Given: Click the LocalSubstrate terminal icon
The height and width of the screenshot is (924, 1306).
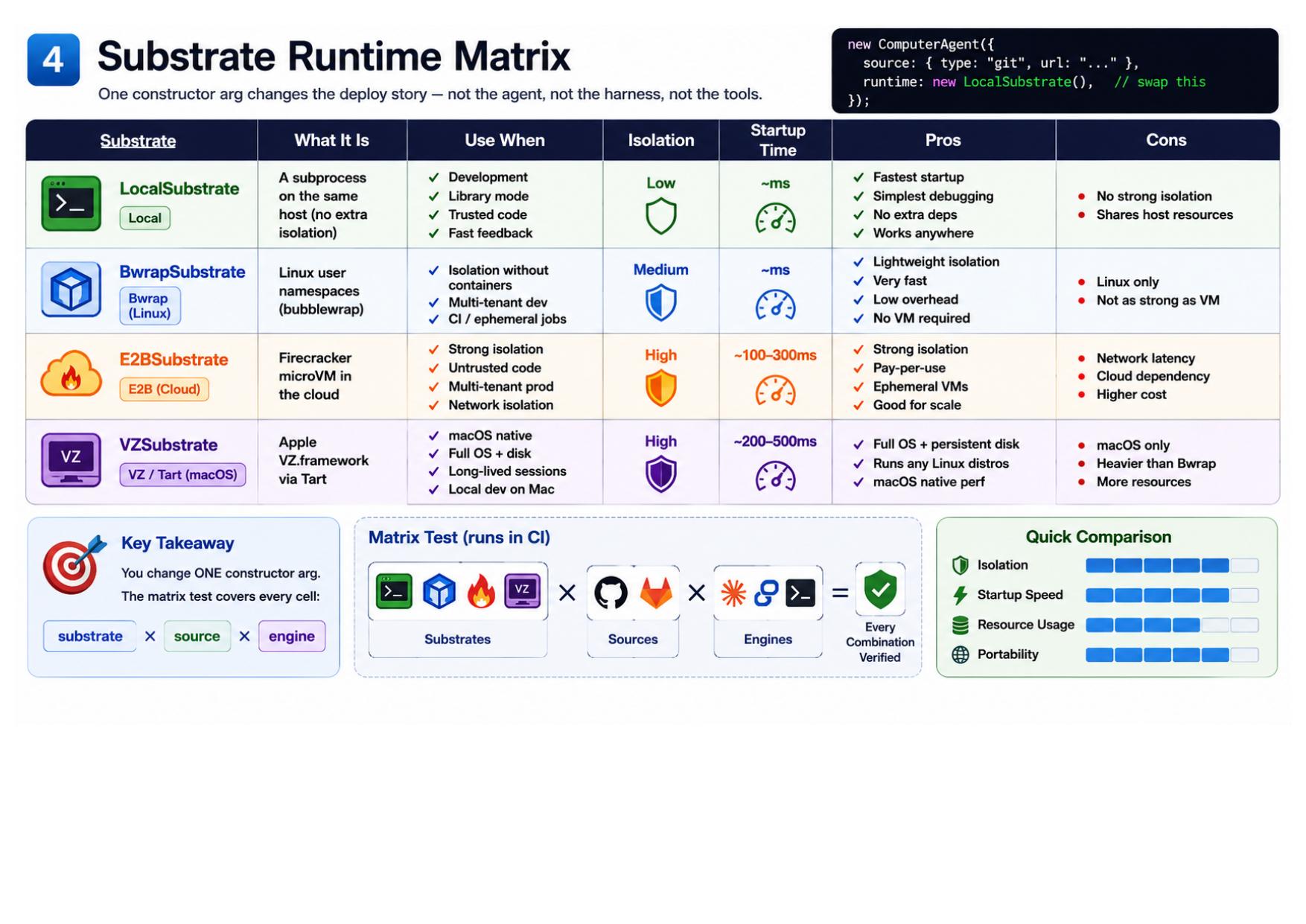Looking at the screenshot, I should [71, 203].
